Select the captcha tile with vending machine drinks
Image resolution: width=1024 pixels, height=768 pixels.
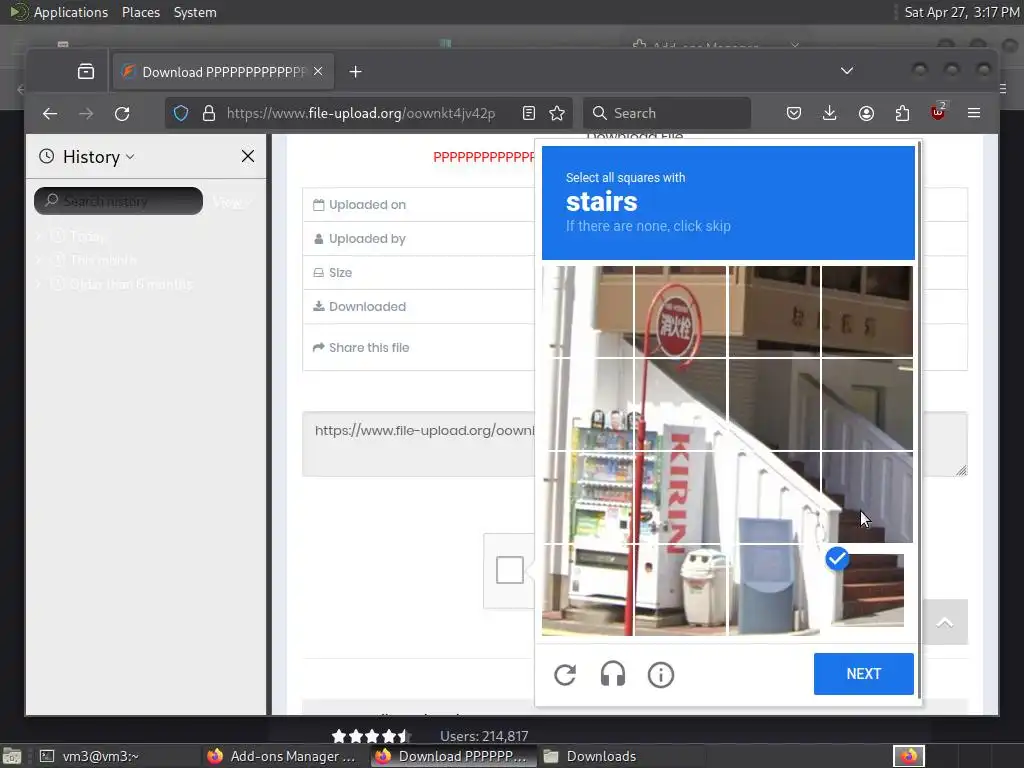click(587, 497)
